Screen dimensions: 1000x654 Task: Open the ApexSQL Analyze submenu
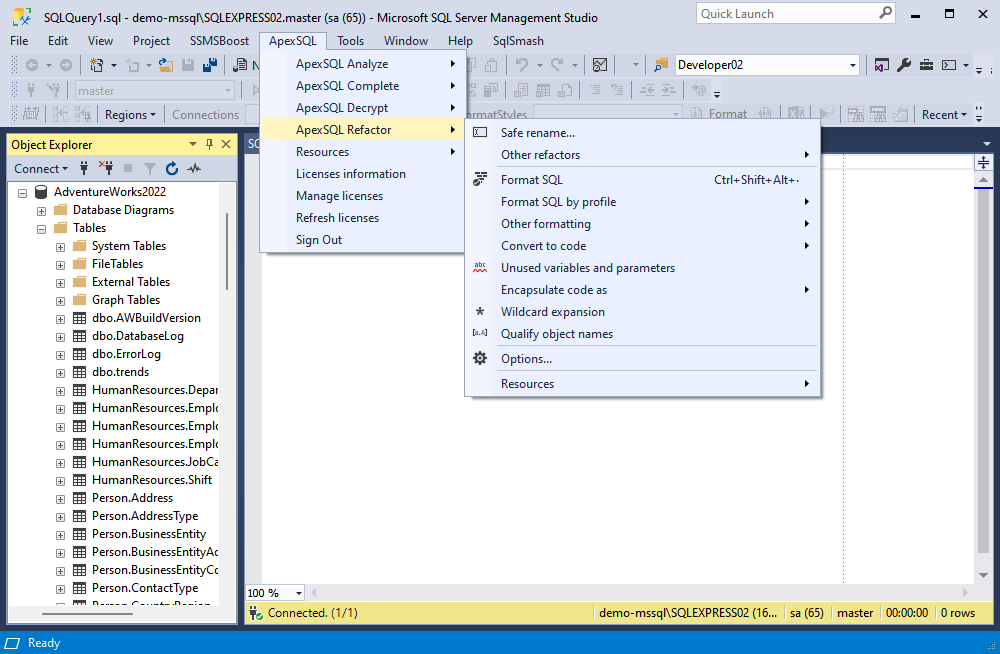point(362,64)
